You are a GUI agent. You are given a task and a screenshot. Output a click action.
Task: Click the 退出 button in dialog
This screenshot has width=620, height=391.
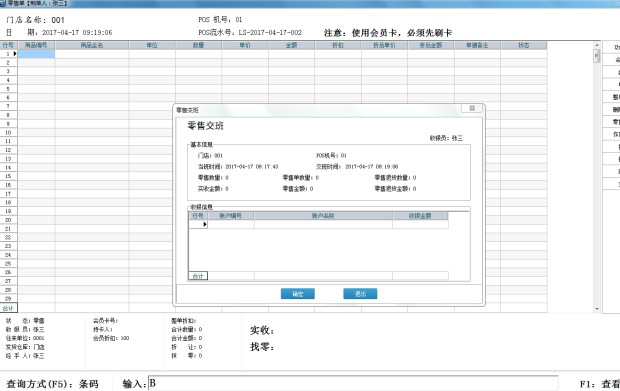click(x=360, y=294)
